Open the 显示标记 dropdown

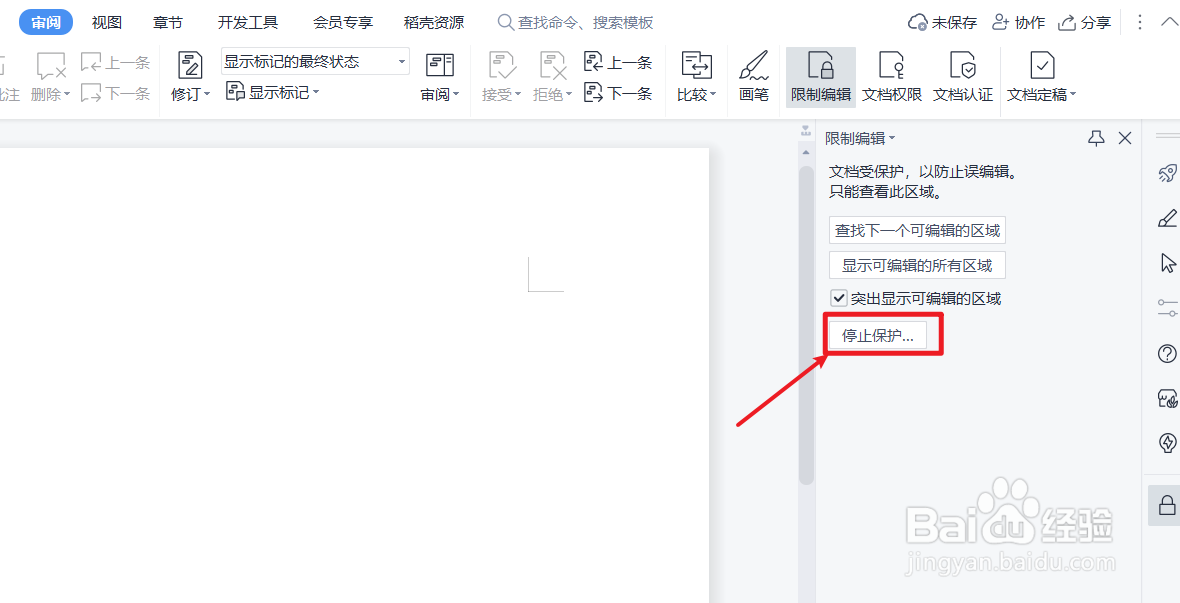pyautogui.click(x=273, y=93)
